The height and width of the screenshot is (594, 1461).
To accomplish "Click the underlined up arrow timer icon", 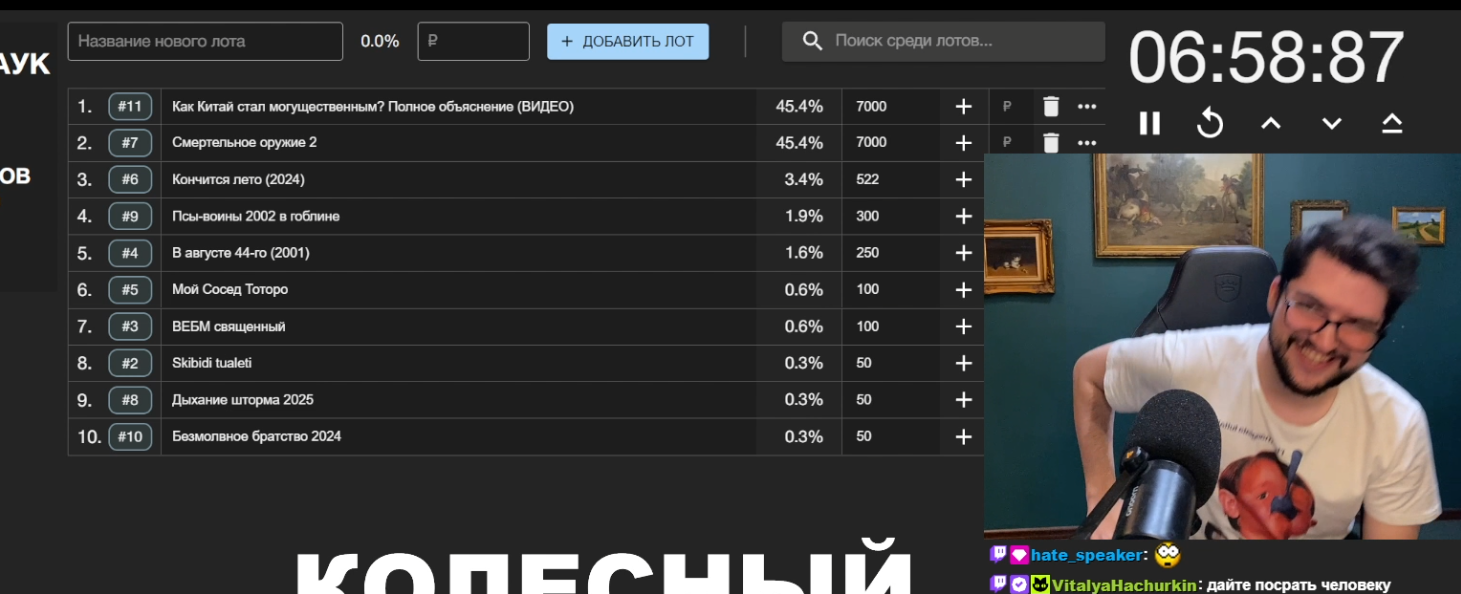I will tap(1392, 123).
